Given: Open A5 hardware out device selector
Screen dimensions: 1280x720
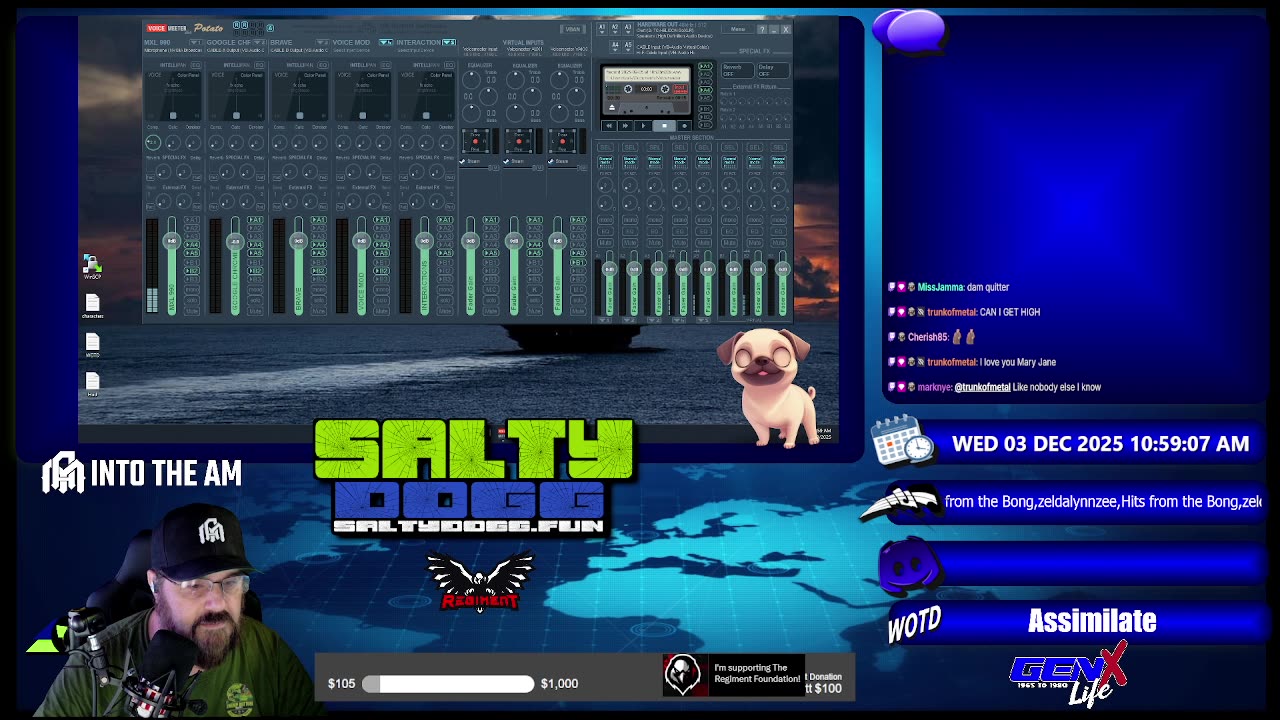Looking at the screenshot, I should coord(628,46).
